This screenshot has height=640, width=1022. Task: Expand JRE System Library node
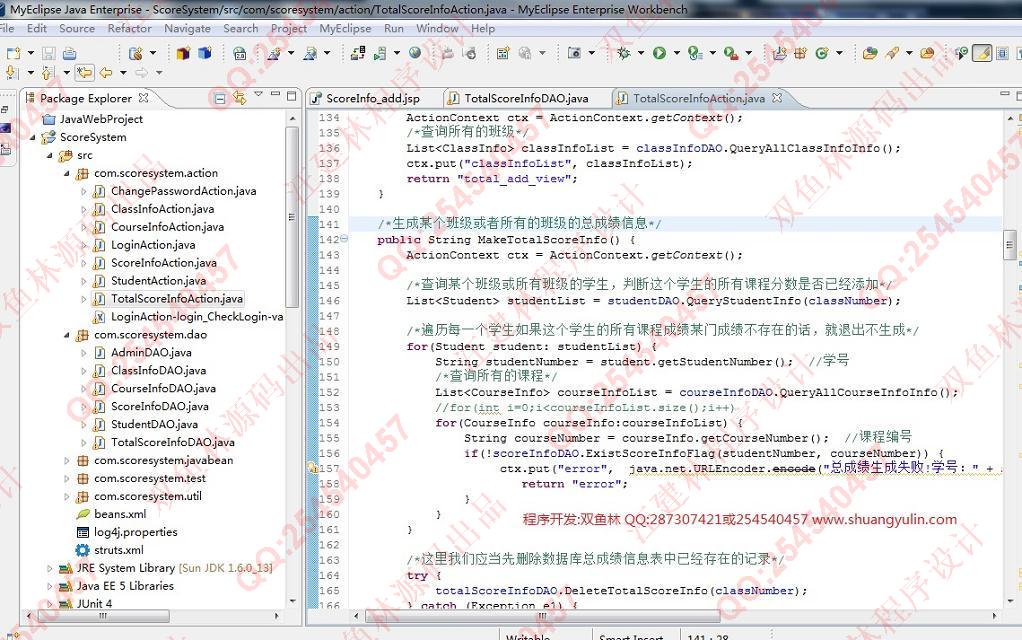(x=50, y=568)
